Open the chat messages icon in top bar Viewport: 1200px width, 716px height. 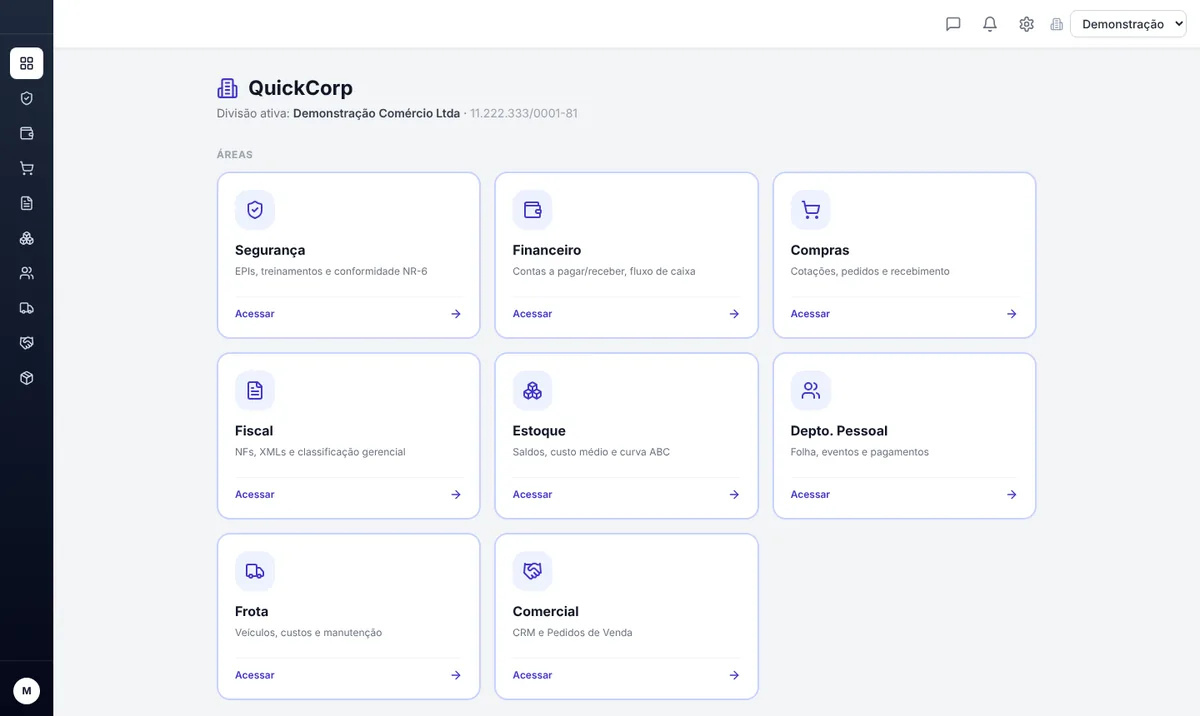pos(953,24)
